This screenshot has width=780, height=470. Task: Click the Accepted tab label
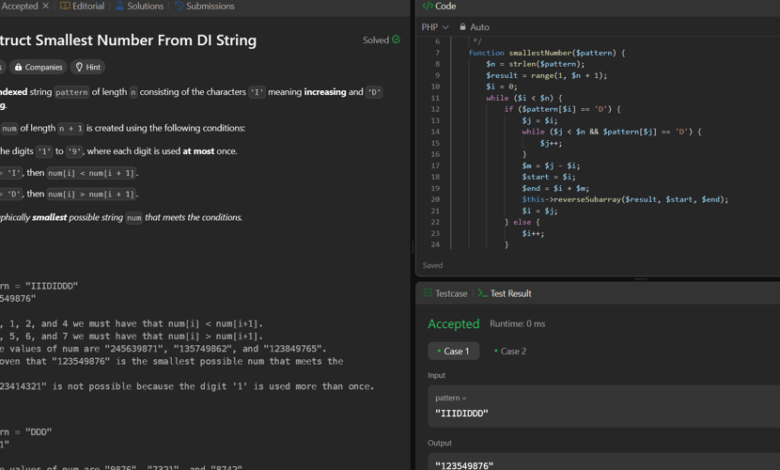point(19,6)
